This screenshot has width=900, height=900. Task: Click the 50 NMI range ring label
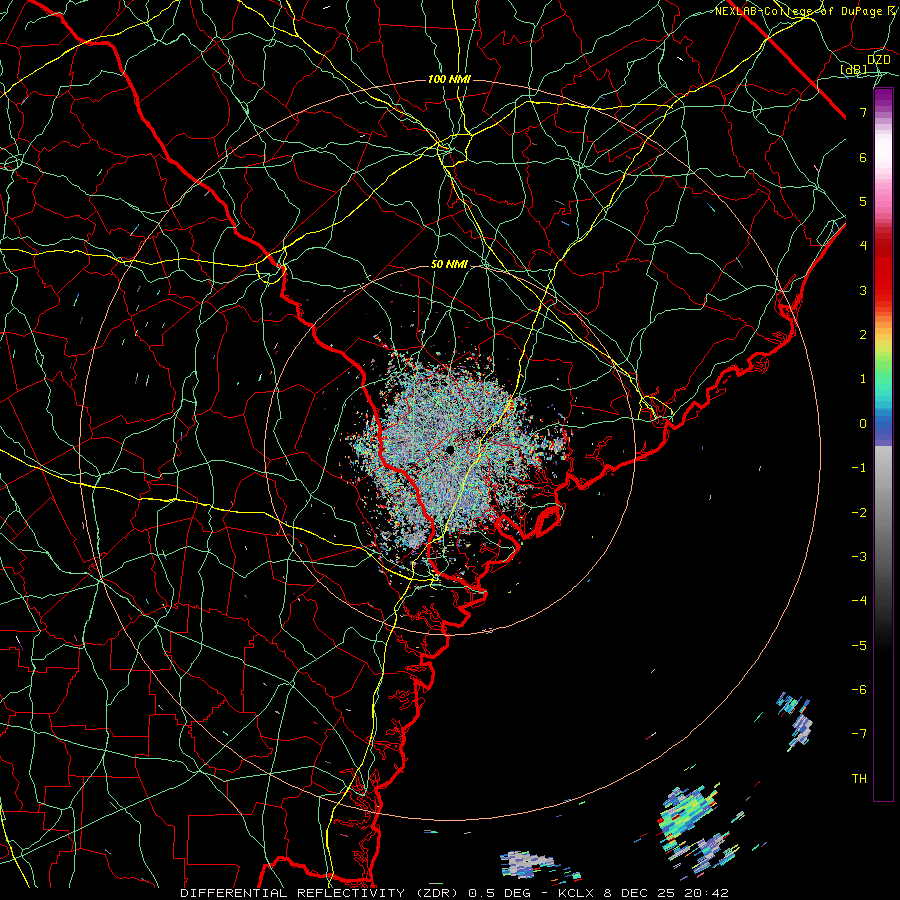tap(449, 265)
